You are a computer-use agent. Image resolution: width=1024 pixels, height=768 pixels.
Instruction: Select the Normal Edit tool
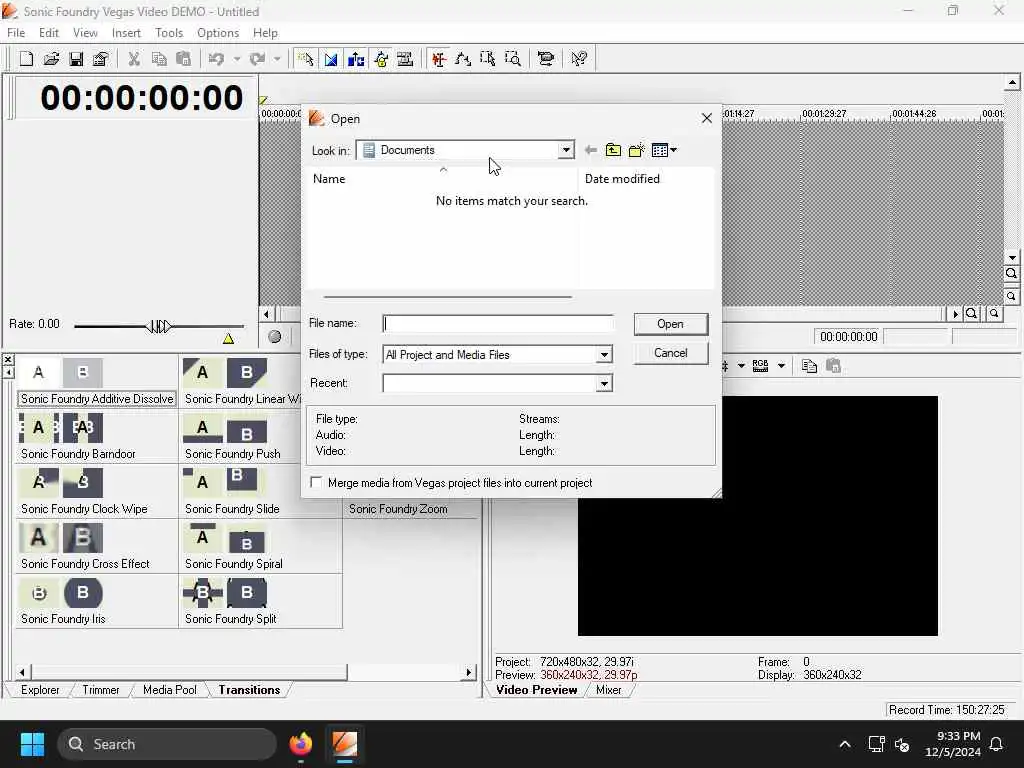(x=438, y=59)
